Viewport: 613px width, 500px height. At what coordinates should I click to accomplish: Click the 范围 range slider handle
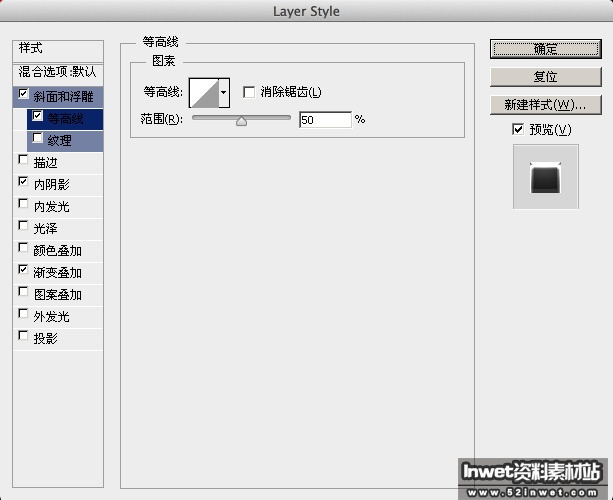click(x=242, y=121)
